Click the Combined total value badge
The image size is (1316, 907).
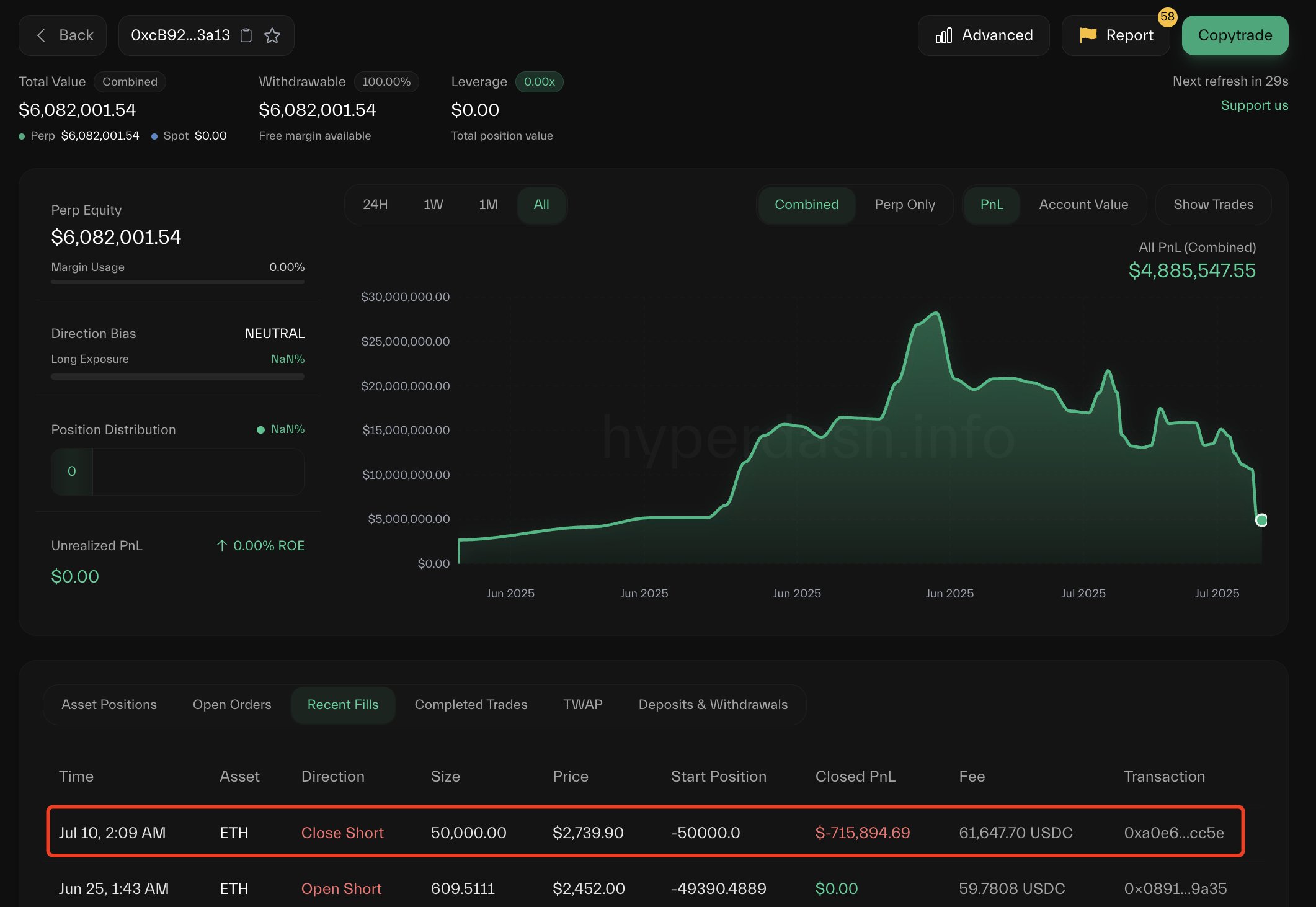click(130, 82)
